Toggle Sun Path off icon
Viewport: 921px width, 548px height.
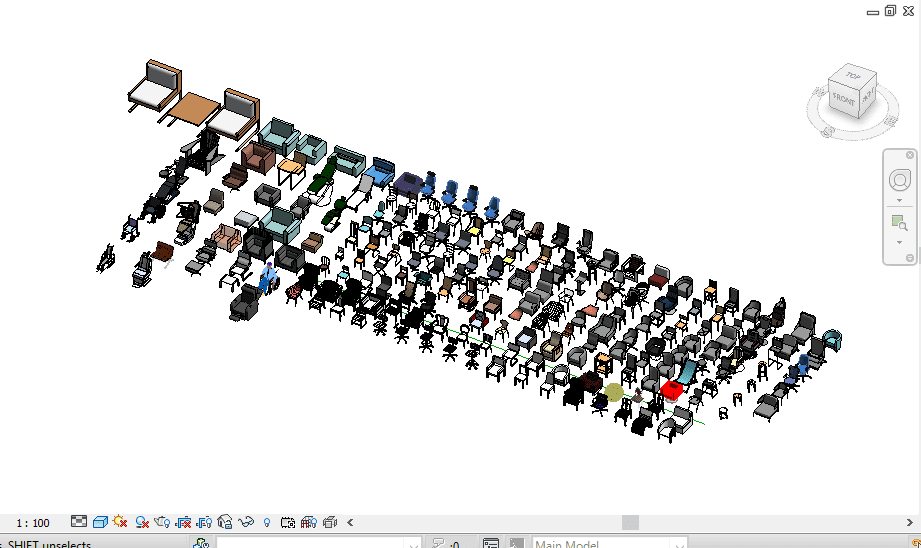coord(121,522)
